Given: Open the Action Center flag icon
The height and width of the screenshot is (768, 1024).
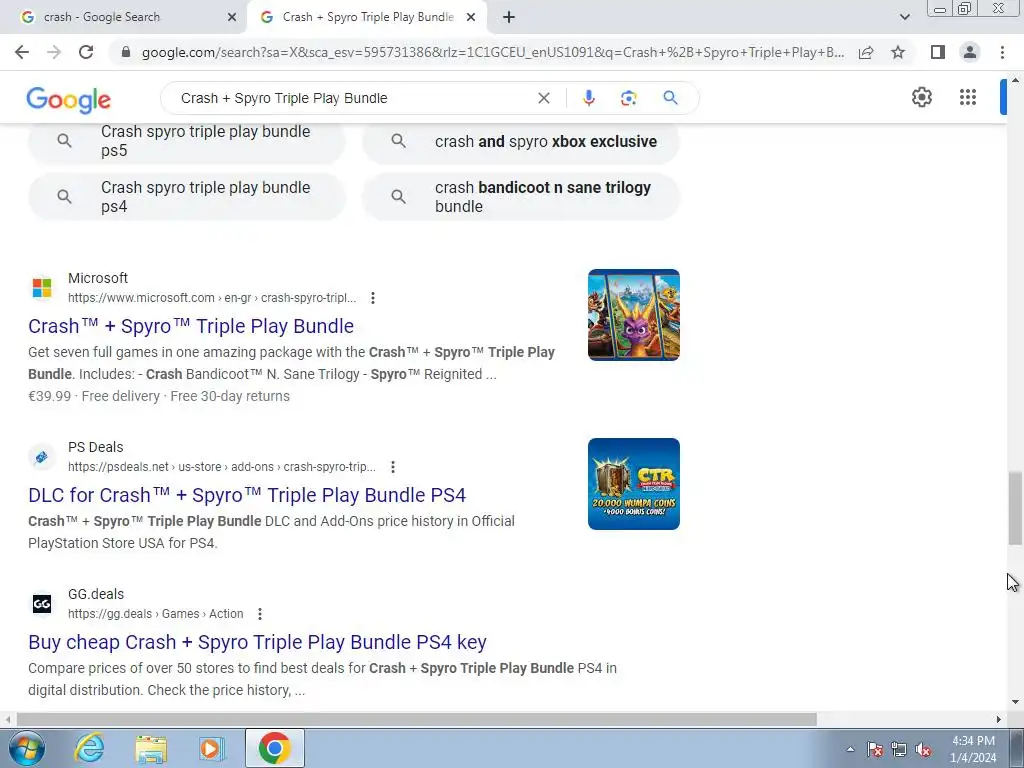Looking at the screenshot, I should [875, 749].
